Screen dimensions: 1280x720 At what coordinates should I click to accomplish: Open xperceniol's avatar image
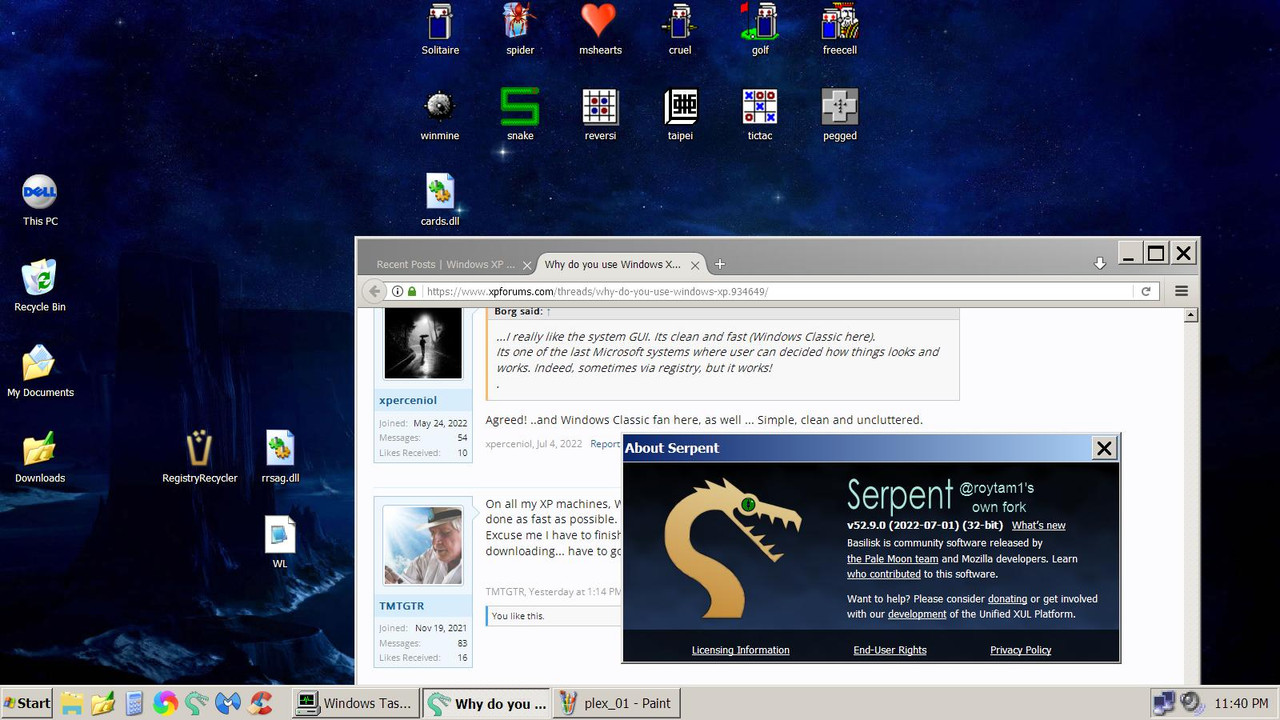423,343
